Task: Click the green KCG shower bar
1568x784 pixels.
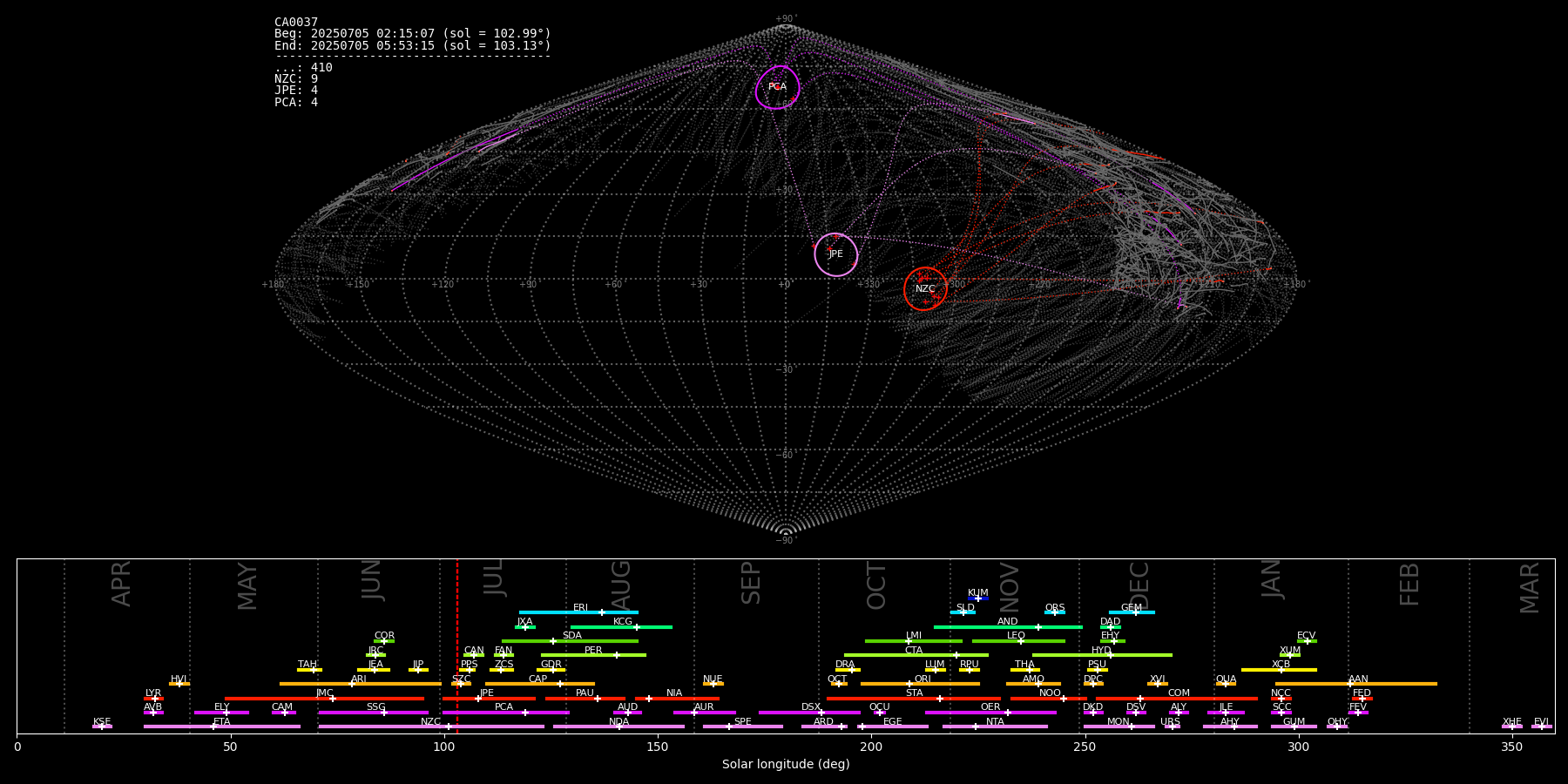Action: (x=621, y=626)
